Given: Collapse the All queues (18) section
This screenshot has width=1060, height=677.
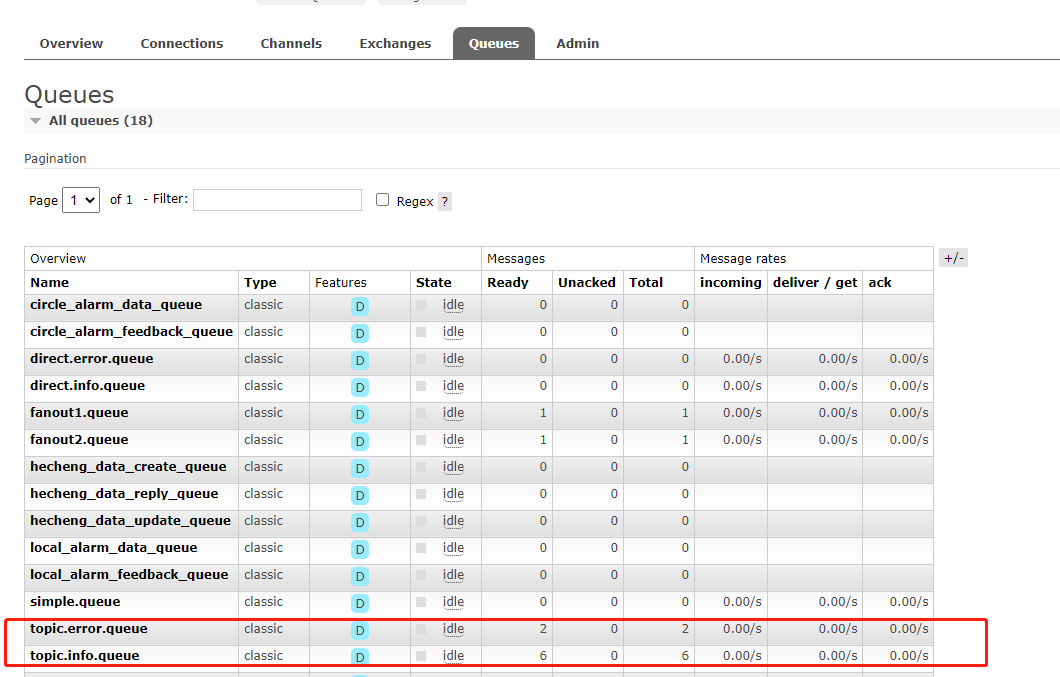Looking at the screenshot, I should pyautogui.click(x=92, y=120).
